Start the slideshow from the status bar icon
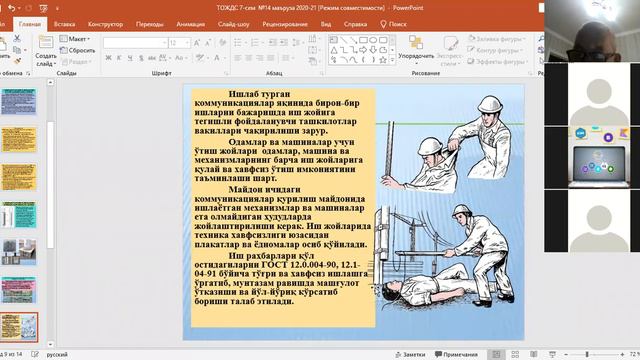Viewport: 640px width, 360px height. (552, 354)
